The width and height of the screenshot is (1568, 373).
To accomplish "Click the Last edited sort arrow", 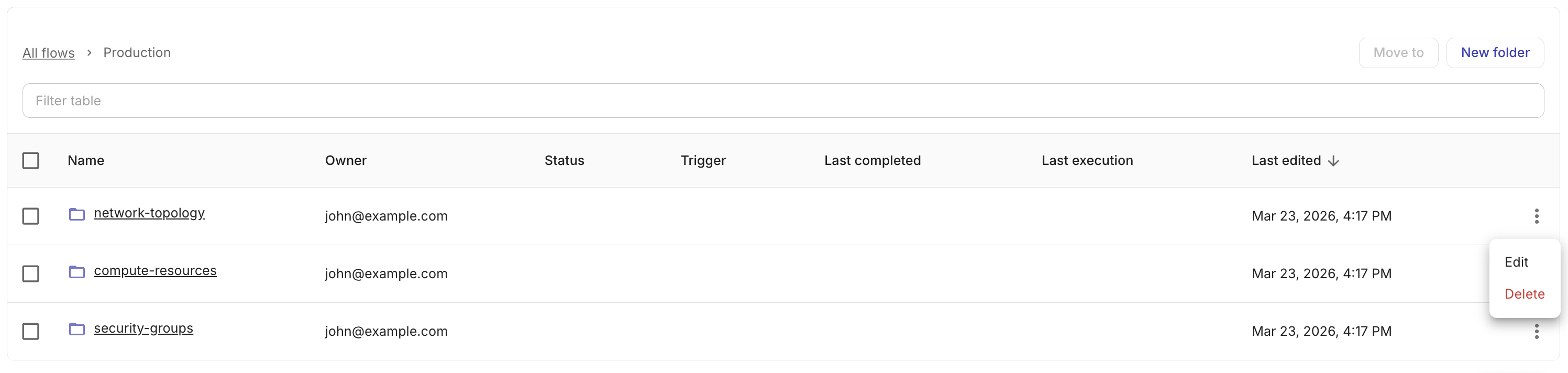I will coord(1333,161).
